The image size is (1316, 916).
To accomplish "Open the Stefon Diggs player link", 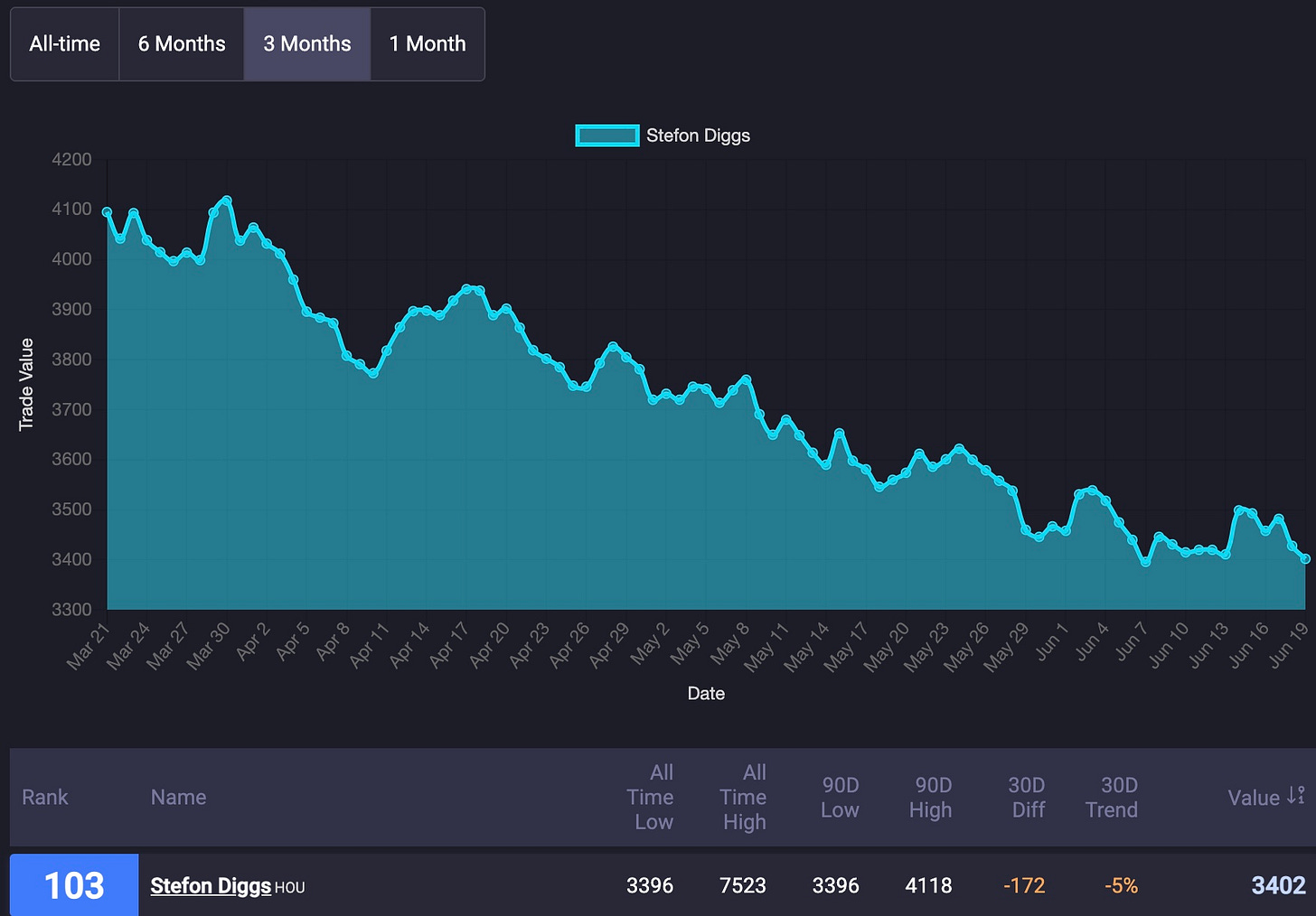I will click(211, 886).
